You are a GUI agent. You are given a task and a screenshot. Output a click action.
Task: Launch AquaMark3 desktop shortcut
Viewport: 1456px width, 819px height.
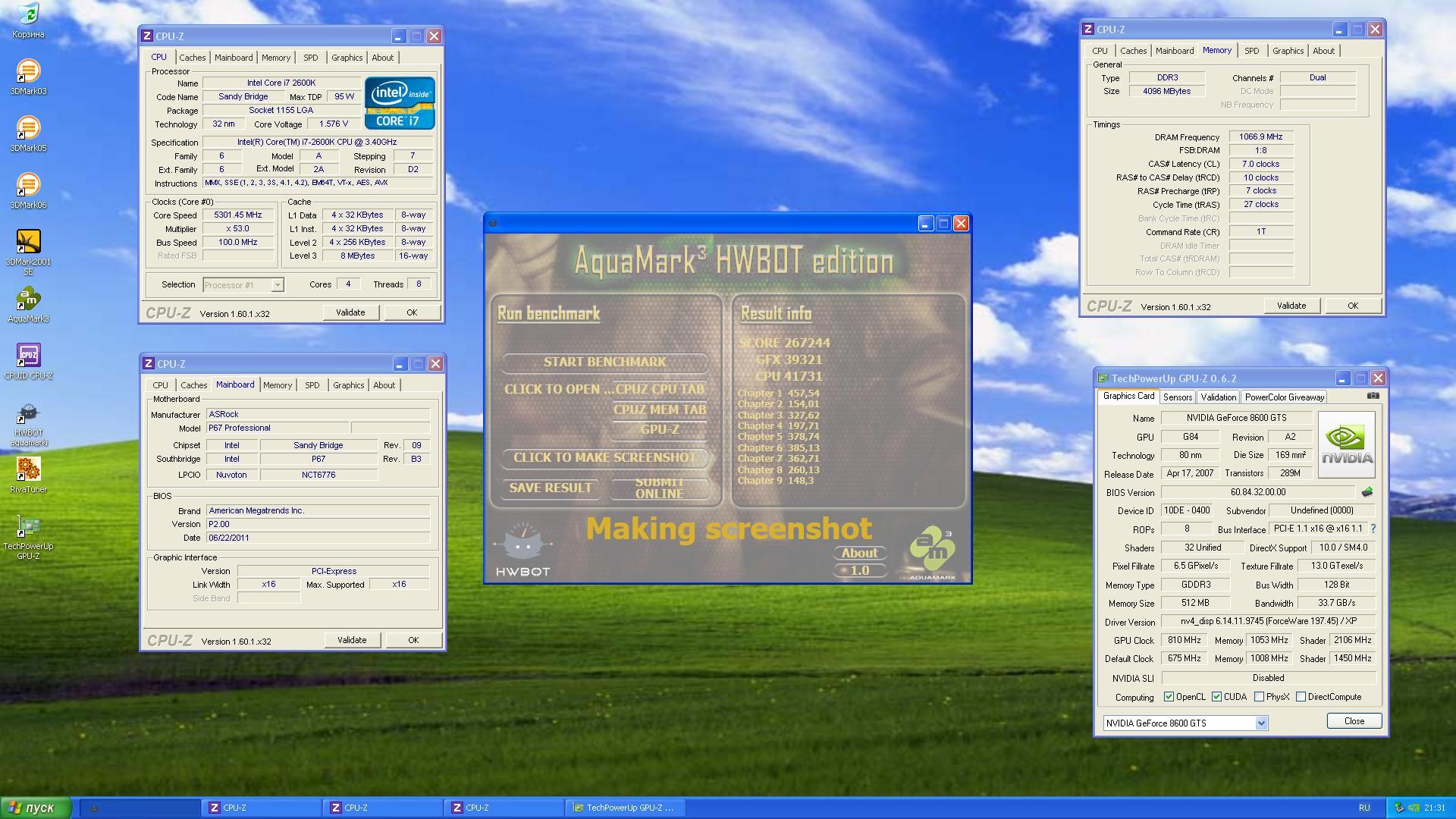[28, 304]
